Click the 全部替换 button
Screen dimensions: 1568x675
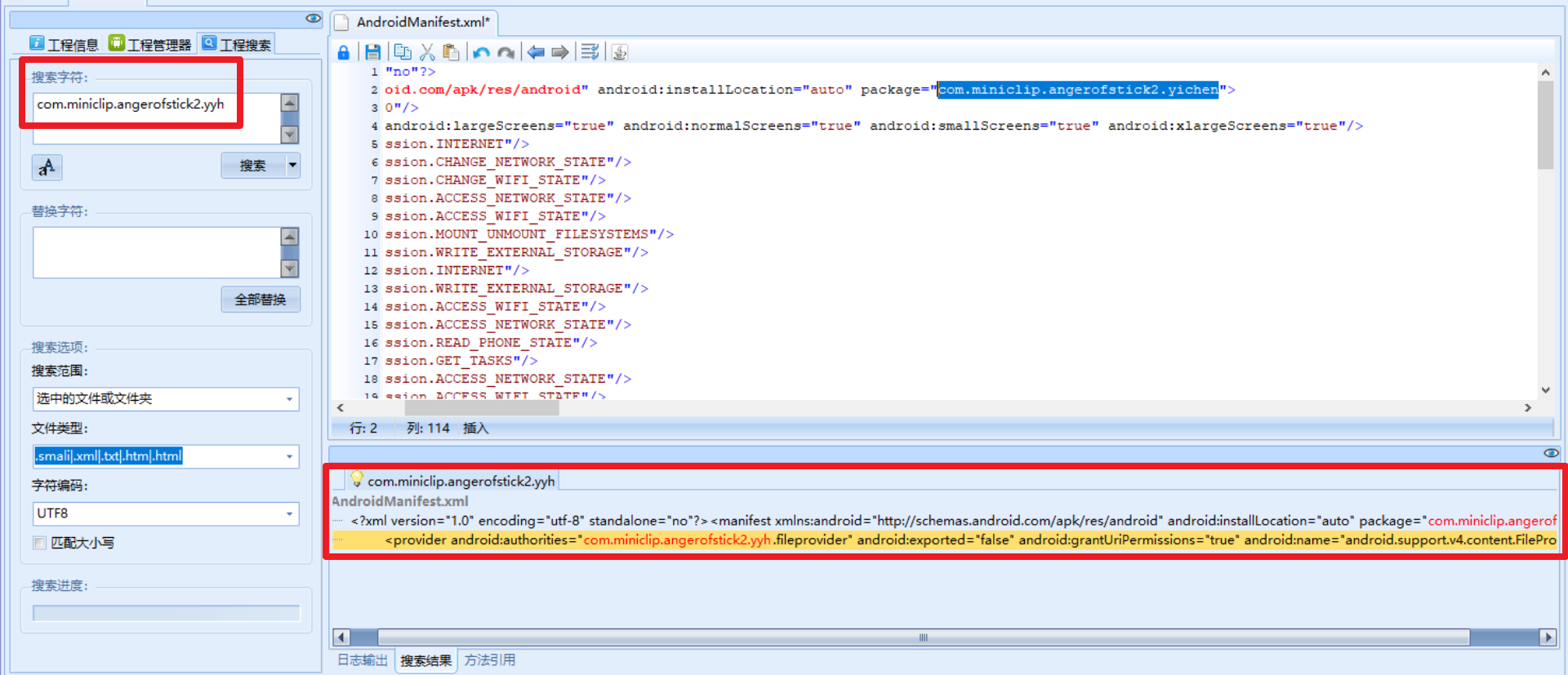(x=261, y=300)
